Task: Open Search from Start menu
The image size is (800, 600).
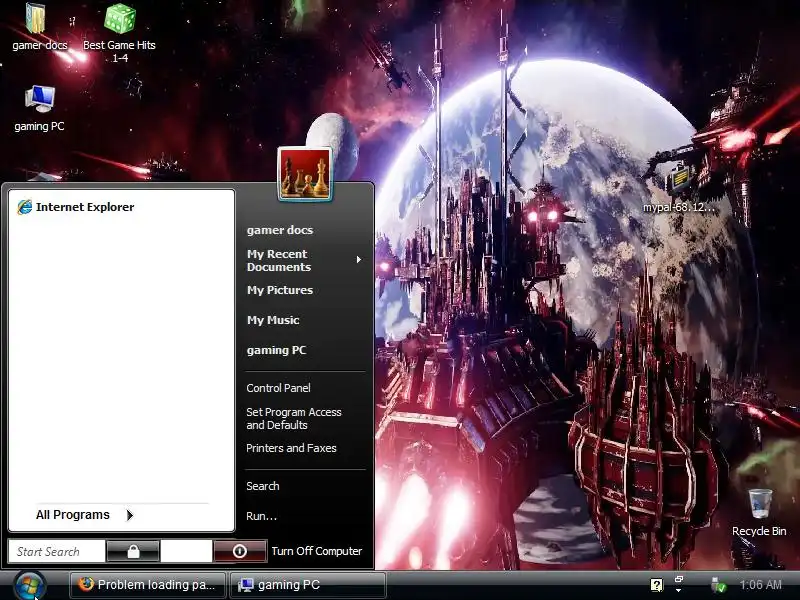Action: (263, 486)
